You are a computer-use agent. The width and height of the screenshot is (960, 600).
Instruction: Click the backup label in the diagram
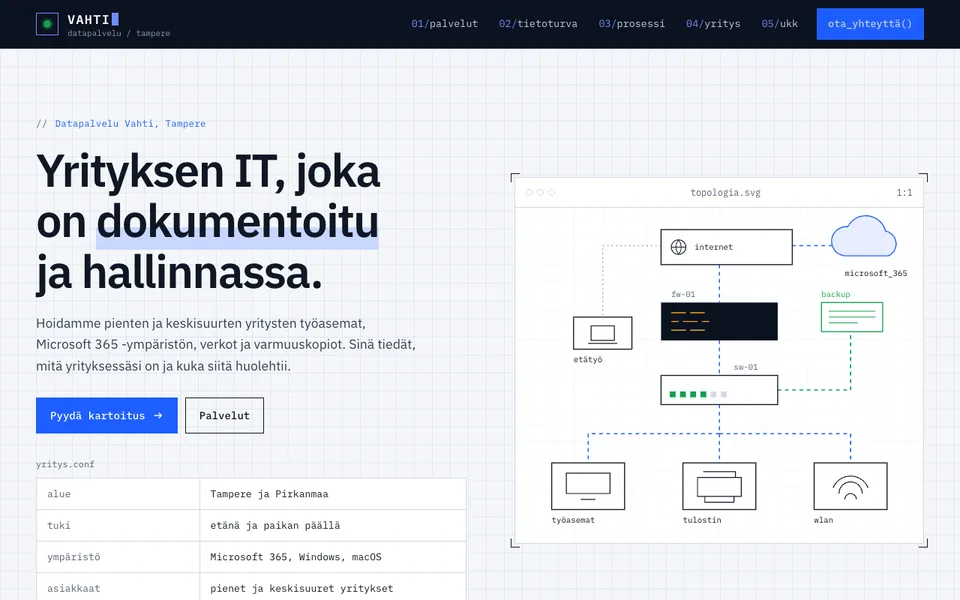point(835,294)
